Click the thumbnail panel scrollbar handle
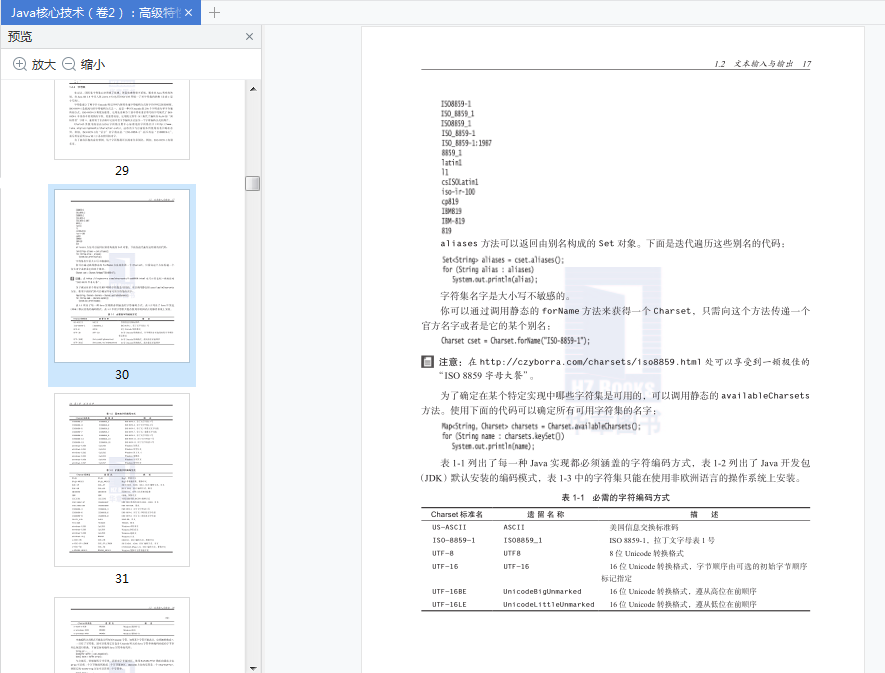885x673 pixels. 253,183
